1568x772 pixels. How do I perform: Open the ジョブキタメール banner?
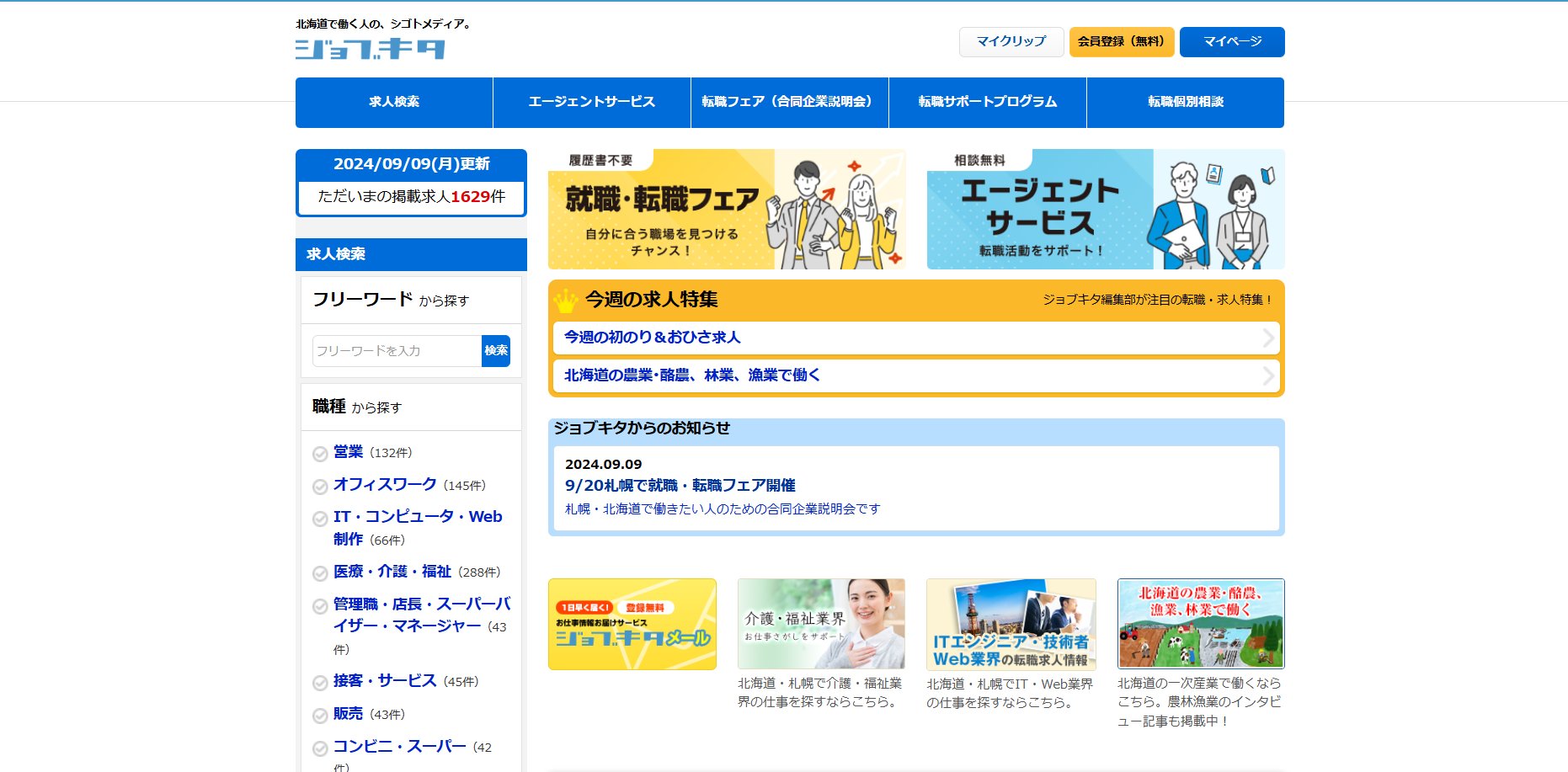(632, 625)
